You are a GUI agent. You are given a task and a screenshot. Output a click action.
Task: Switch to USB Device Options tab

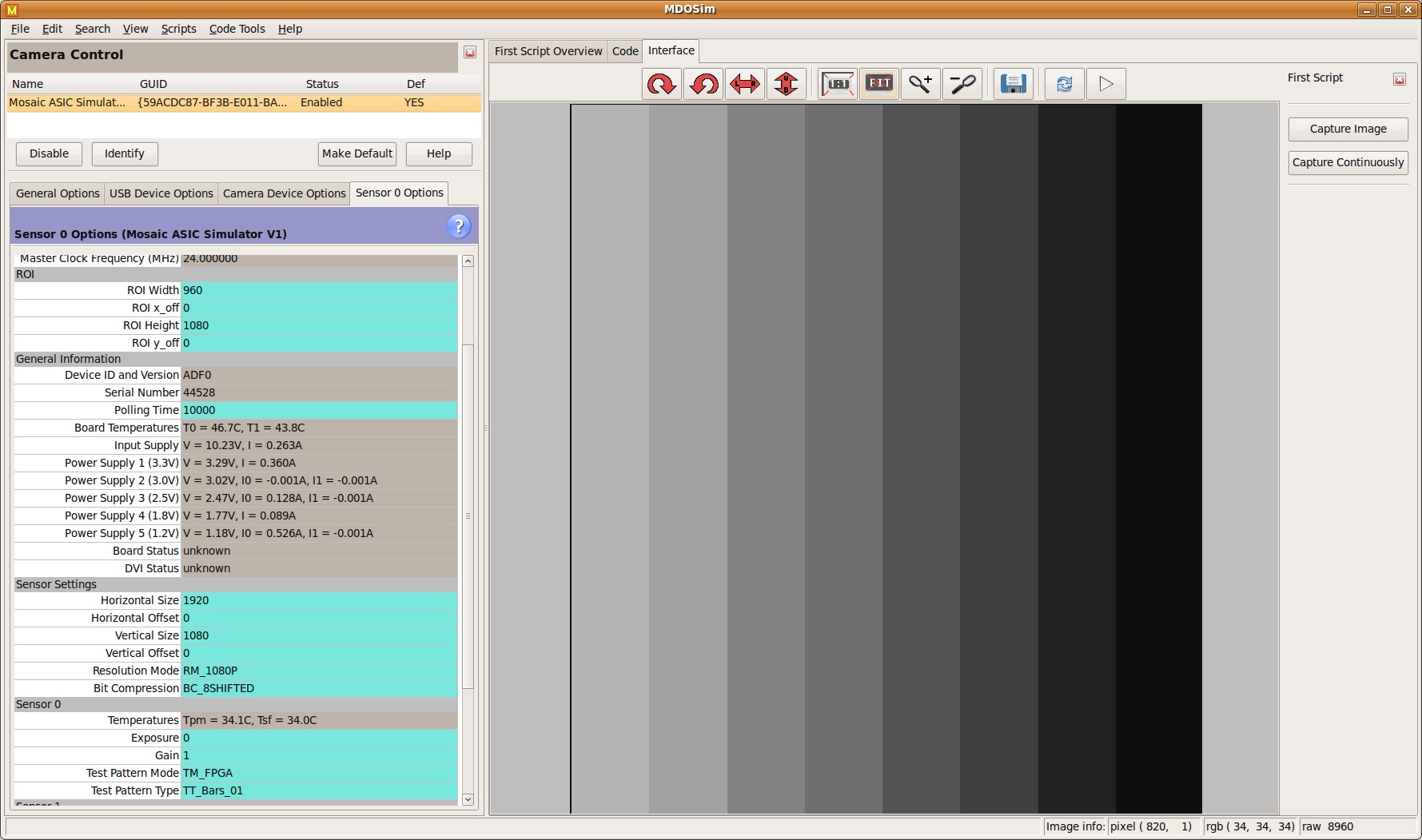point(161,193)
